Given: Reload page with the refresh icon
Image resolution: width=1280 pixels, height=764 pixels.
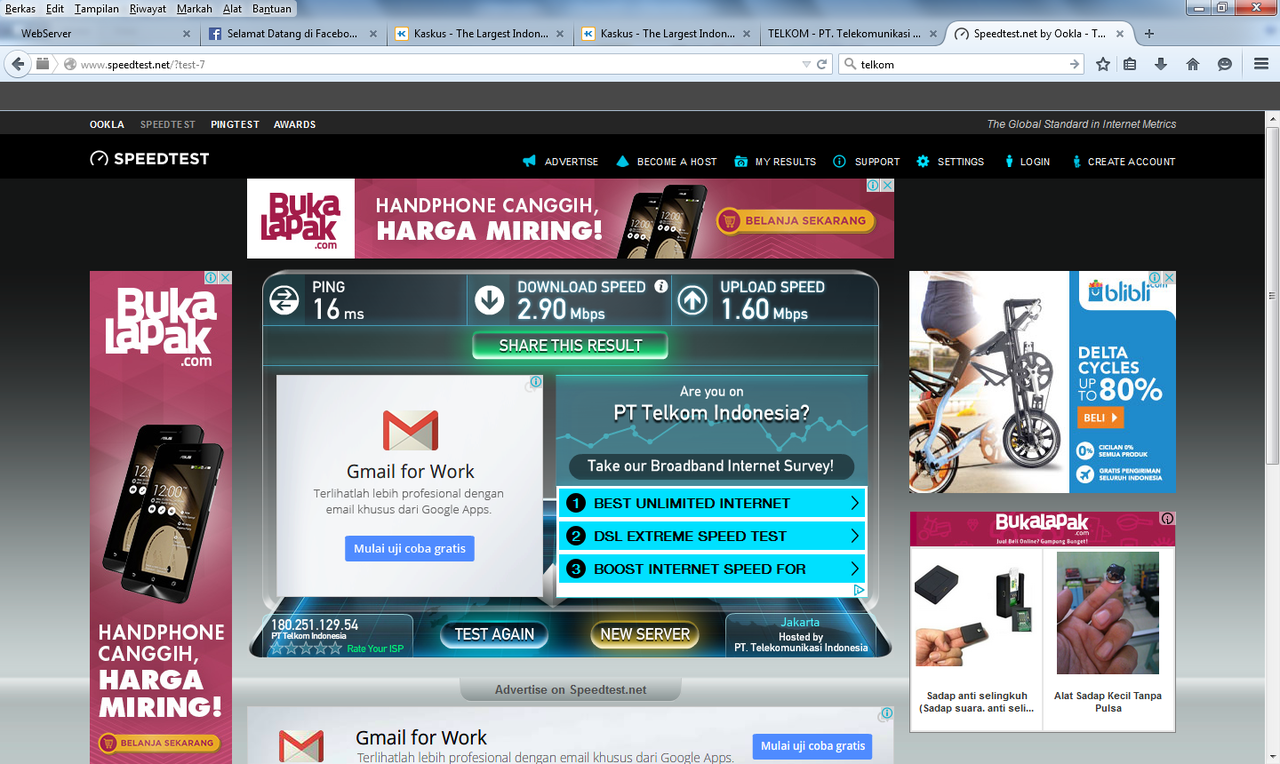Looking at the screenshot, I should [x=822, y=64].
